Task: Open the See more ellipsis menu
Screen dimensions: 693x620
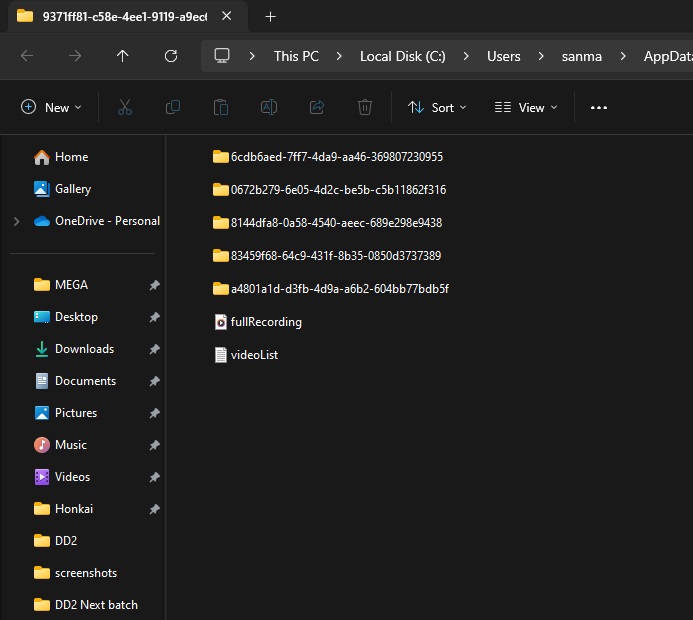Action: [599, 107]
